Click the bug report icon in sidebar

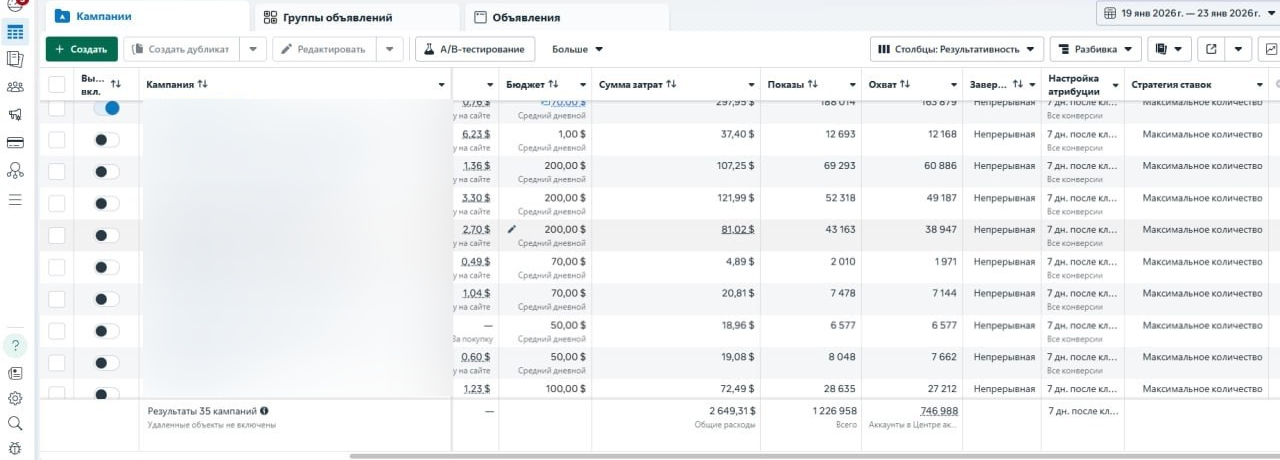pos(15,448)
